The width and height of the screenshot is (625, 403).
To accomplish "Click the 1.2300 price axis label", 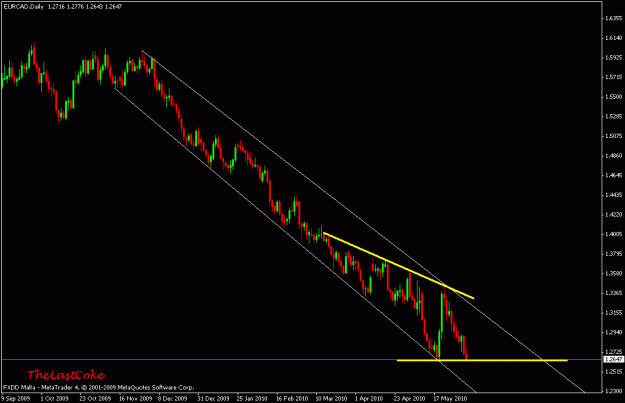I will pyautogui.click(x=613, y=391).
